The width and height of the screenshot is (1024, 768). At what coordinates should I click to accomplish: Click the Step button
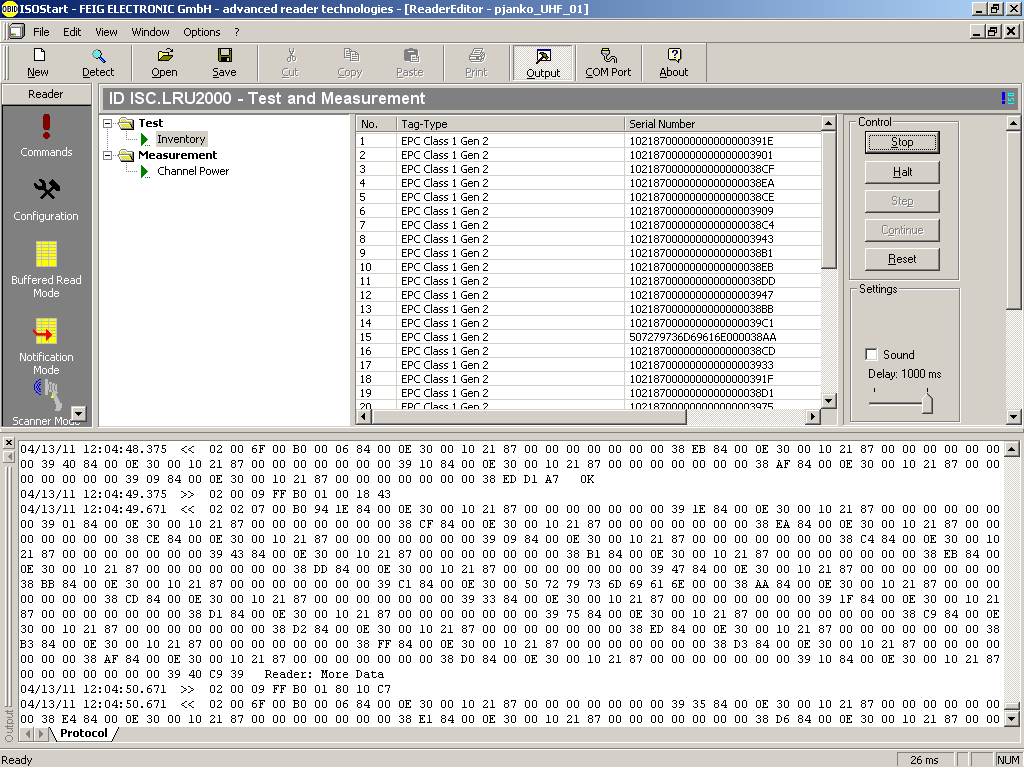pos(902,201)
